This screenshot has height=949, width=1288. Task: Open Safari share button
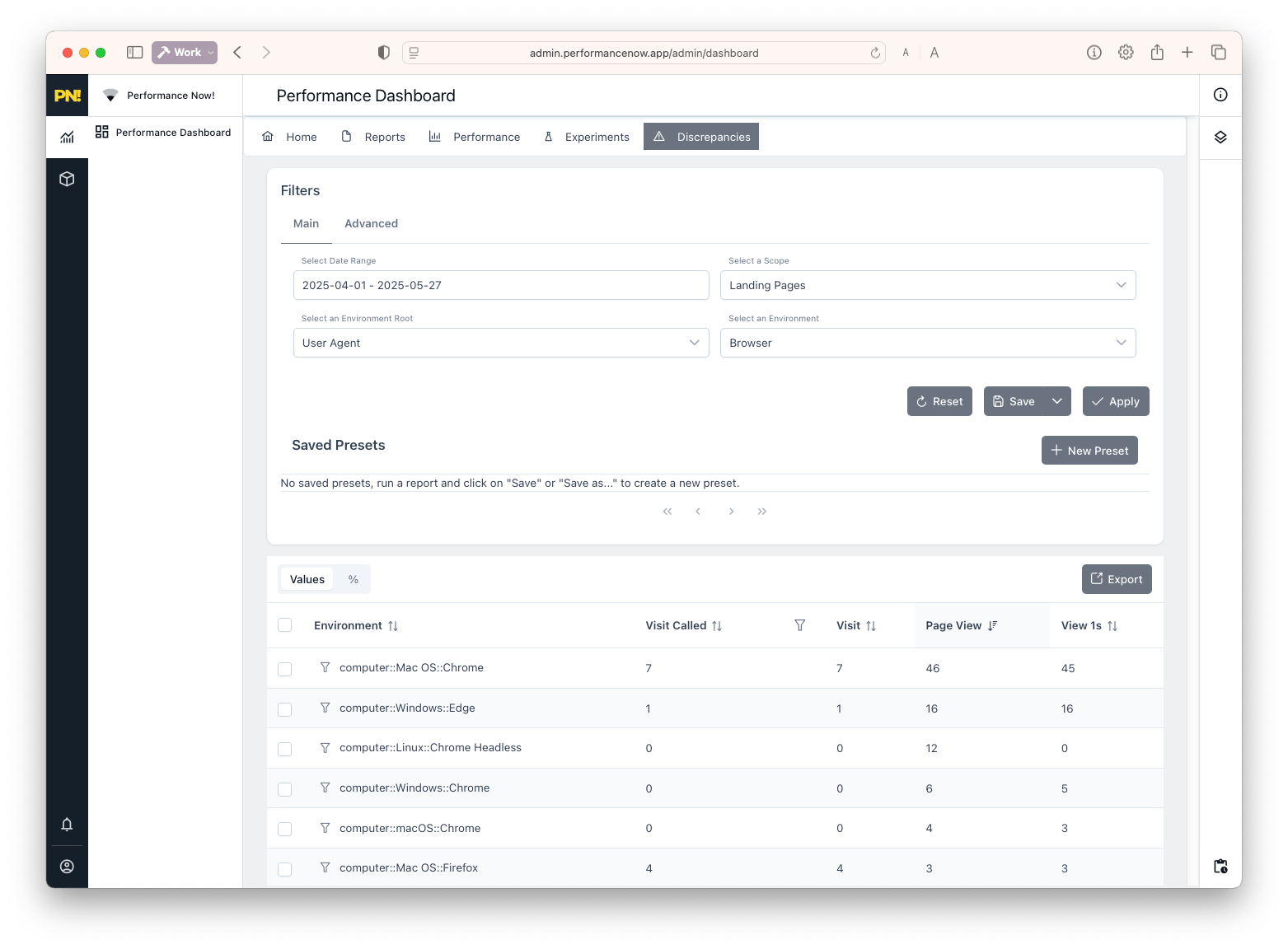tap(1157, 52)
